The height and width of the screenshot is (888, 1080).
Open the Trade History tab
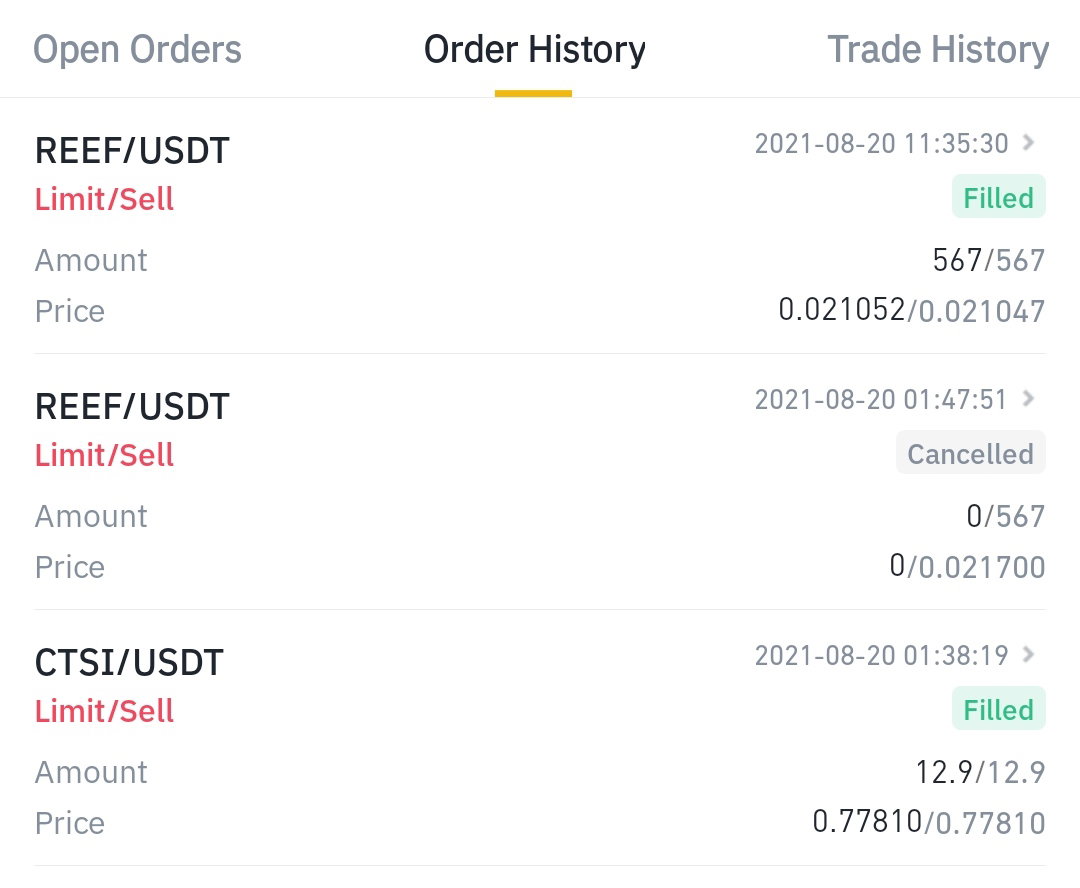pyautogui.click(x=938, y=50)
